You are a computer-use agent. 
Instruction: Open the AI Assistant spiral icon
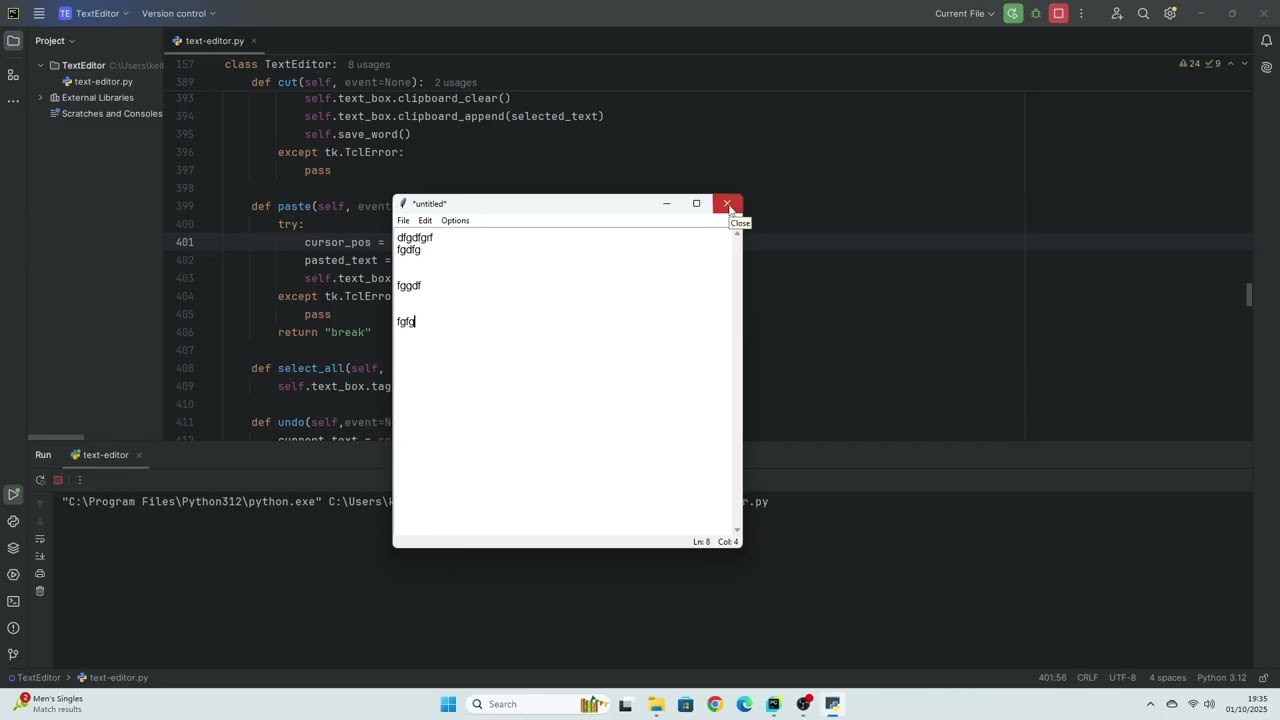(x=1266, y=68)
